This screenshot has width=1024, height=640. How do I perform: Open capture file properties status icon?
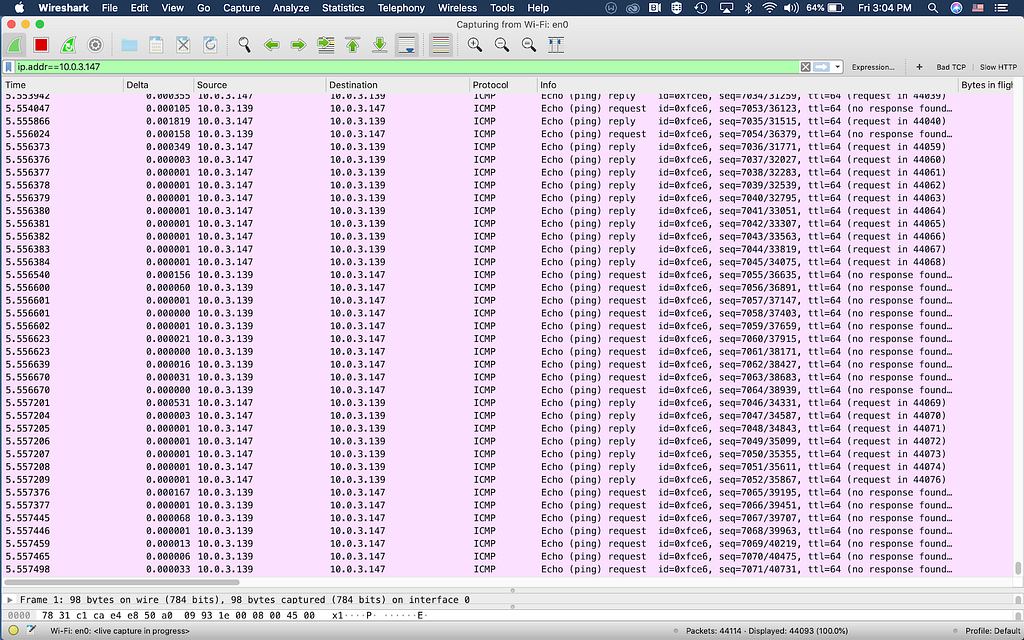click(31, 631)
